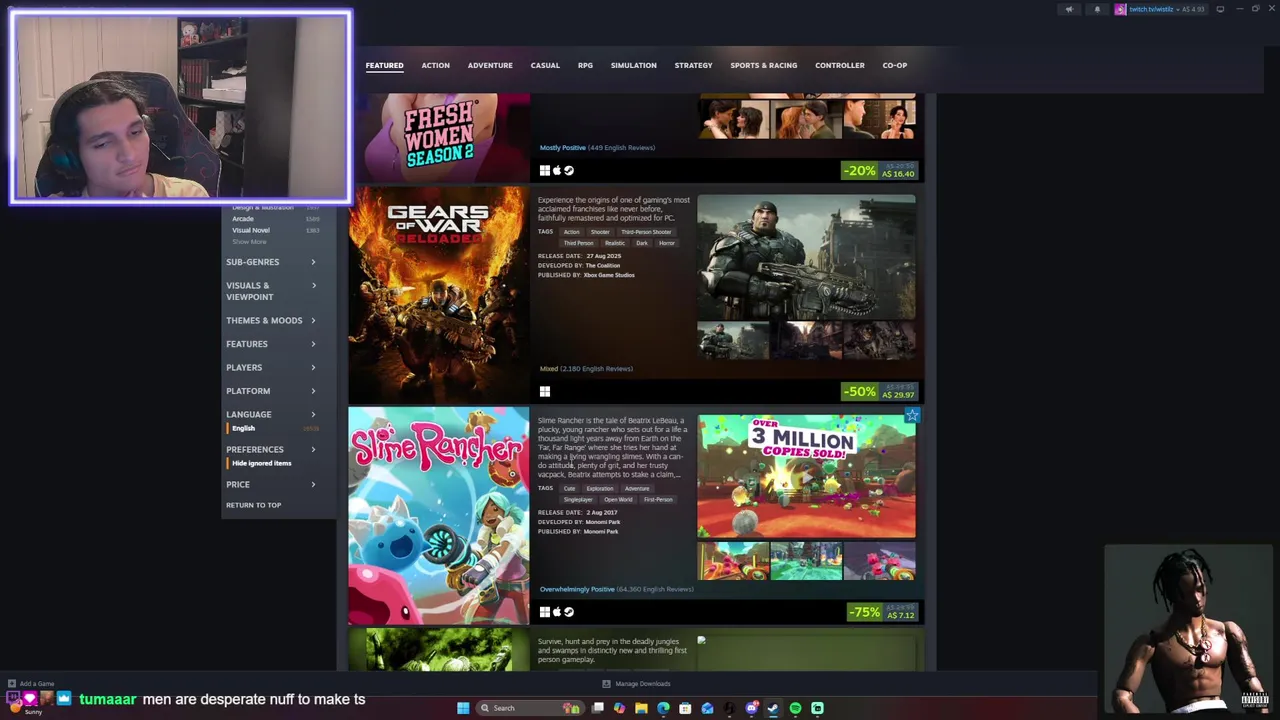Open Discord from the taskbar
1280x720 pixels.
(751, 708)
